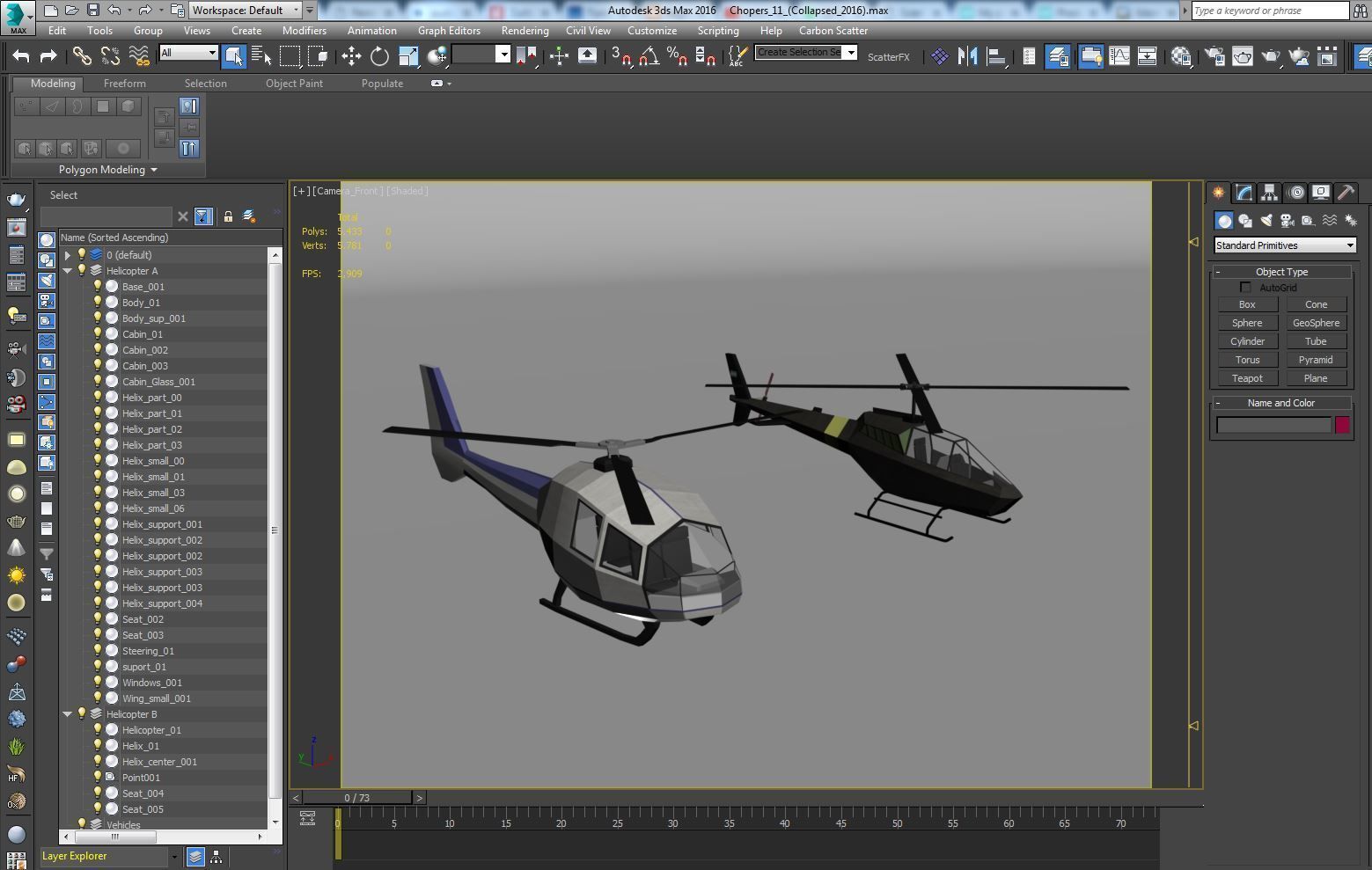Click the GeoSphere primitive button
This screenshot has height=870, width=1372.
point(1316,323)
